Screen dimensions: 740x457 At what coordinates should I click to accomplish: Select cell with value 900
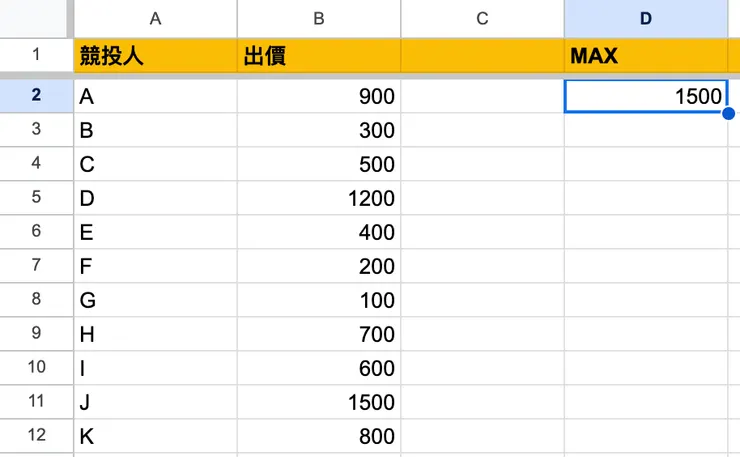(x=318, y=96)
